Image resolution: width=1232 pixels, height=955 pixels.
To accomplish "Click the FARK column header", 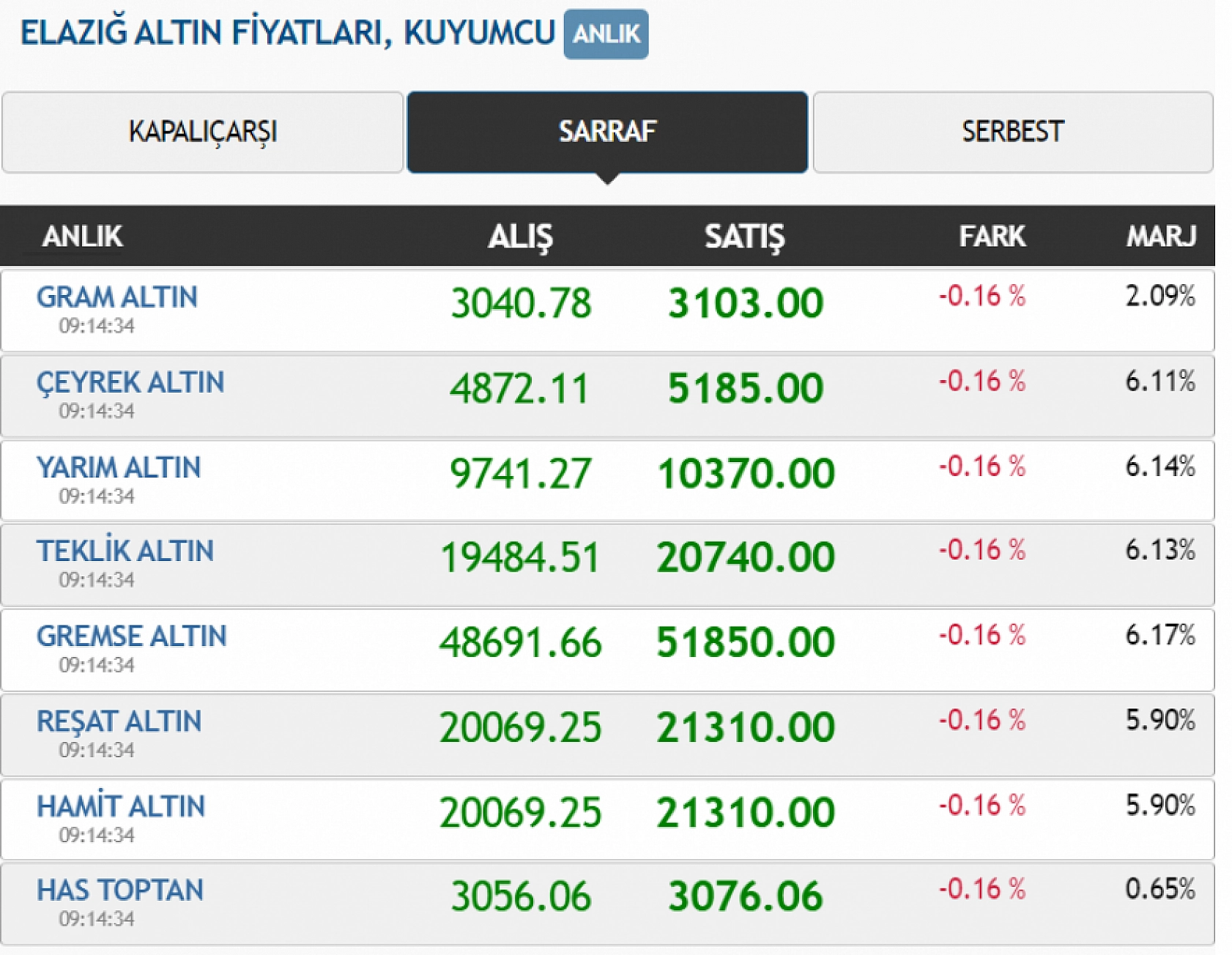I will (x=992, y=237).
